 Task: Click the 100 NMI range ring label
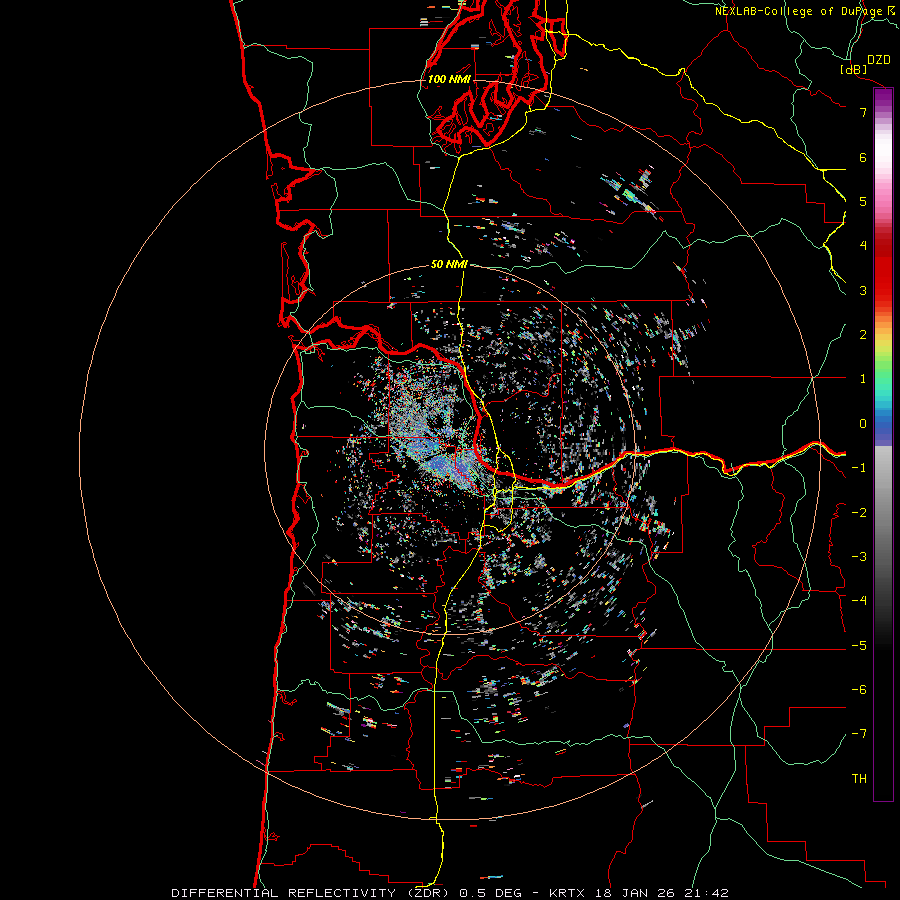point(449,79)
